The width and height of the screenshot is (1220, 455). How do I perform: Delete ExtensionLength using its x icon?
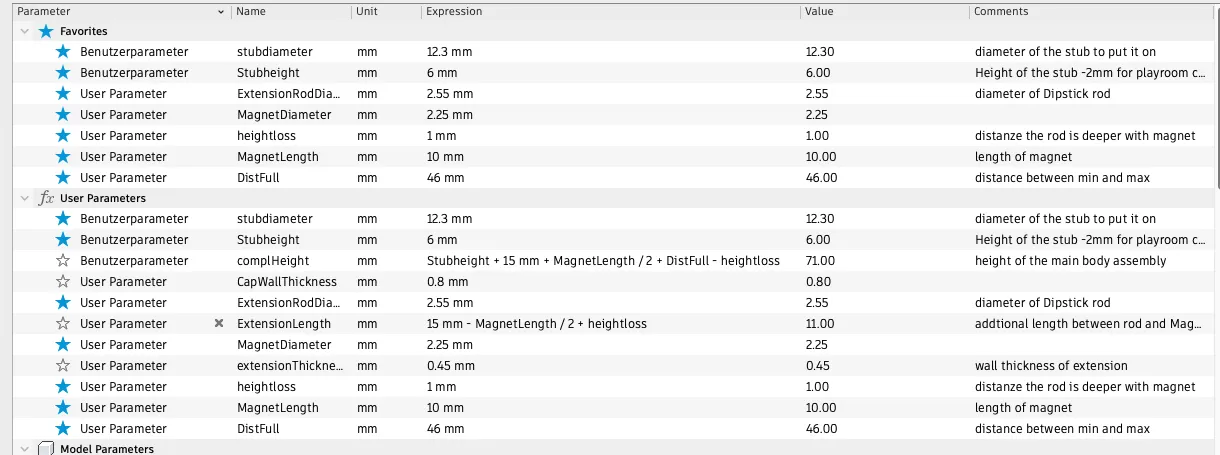pos(219,324)
